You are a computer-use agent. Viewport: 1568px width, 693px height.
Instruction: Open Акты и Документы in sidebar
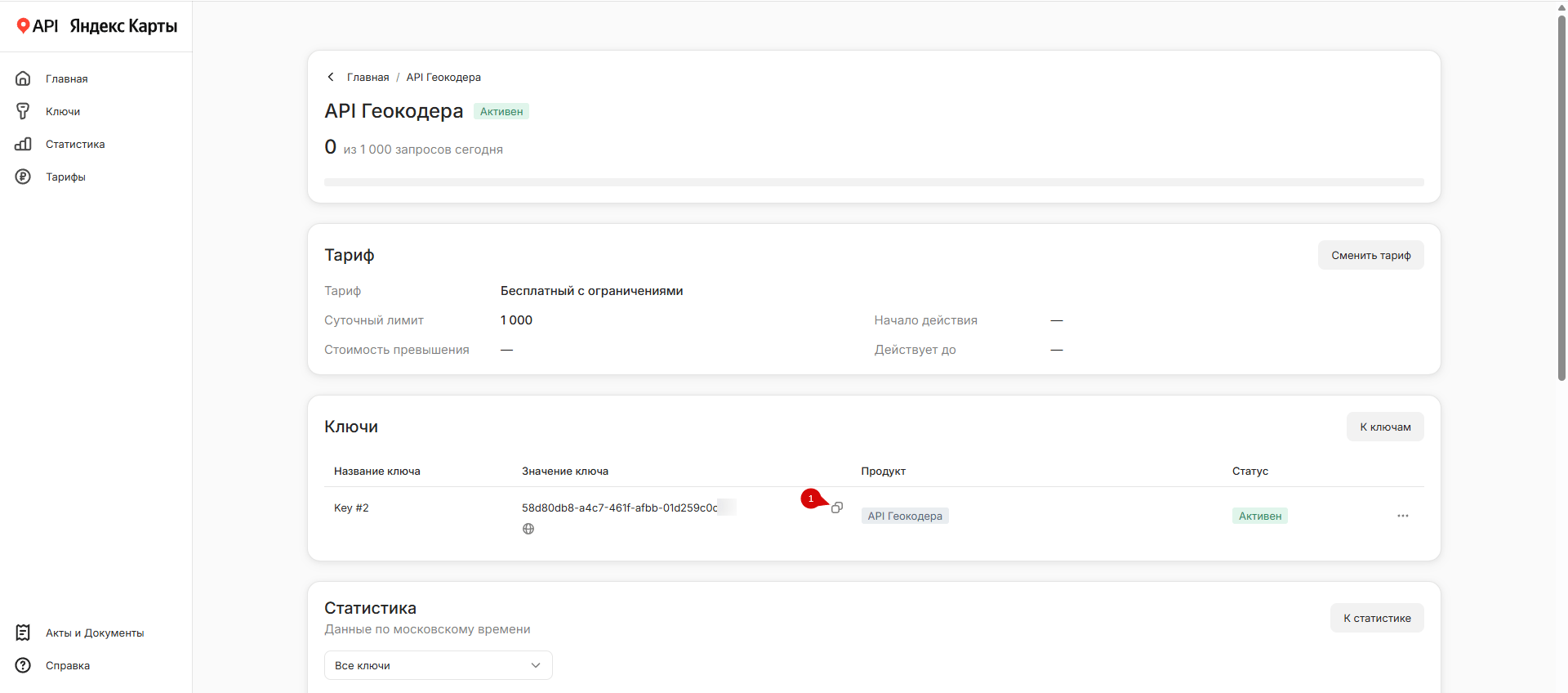tap(95, 633)
